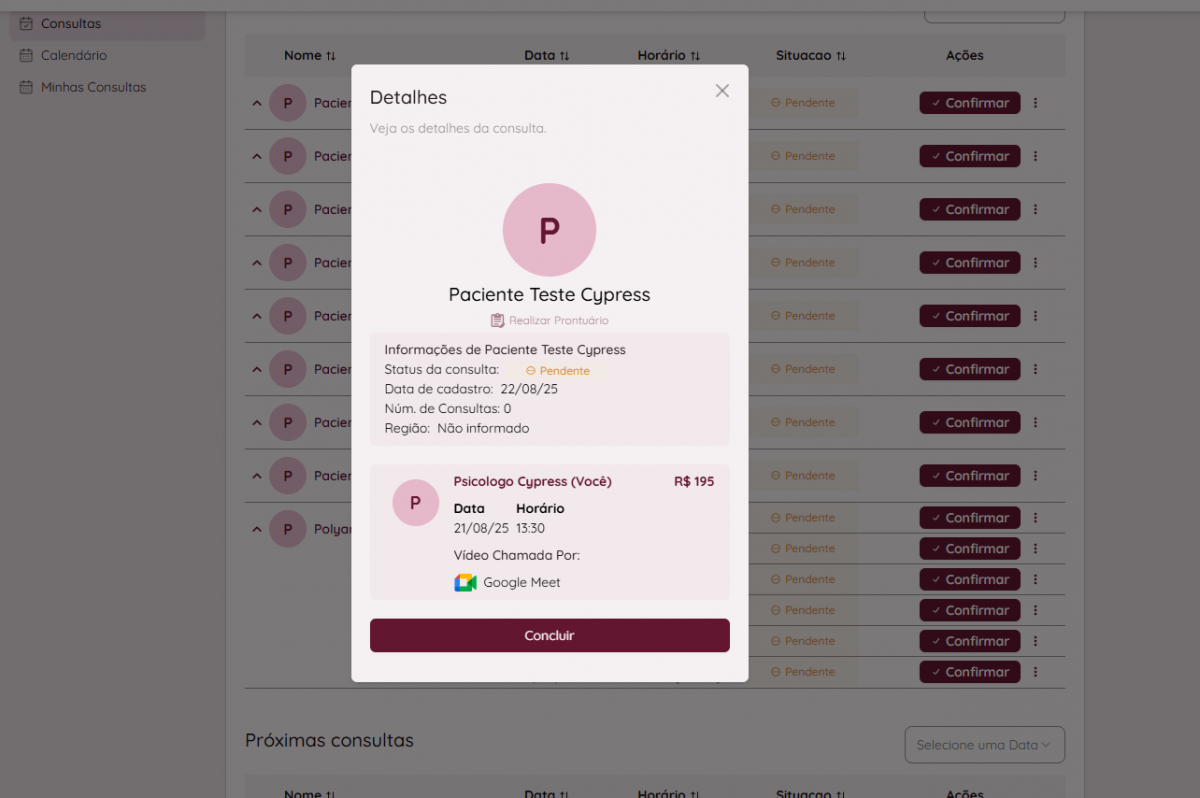Collapse the first patient row chevron

[256, 102]
